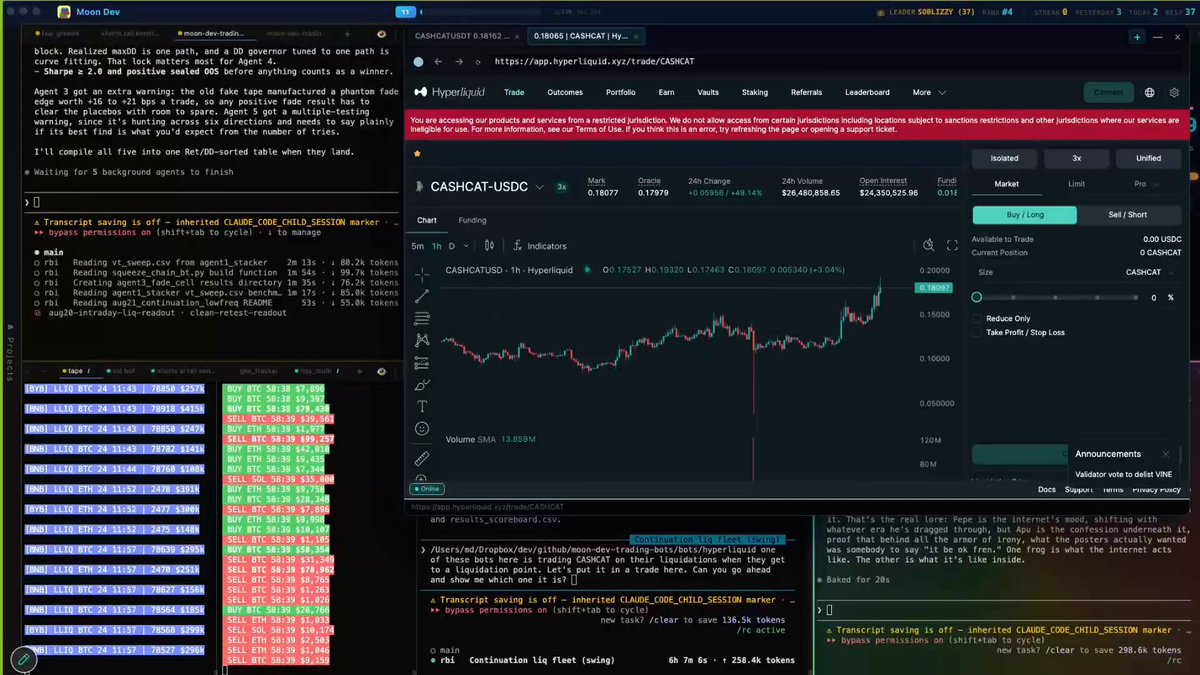
Task: Go back in embedded browser
Action: (437, 61)
